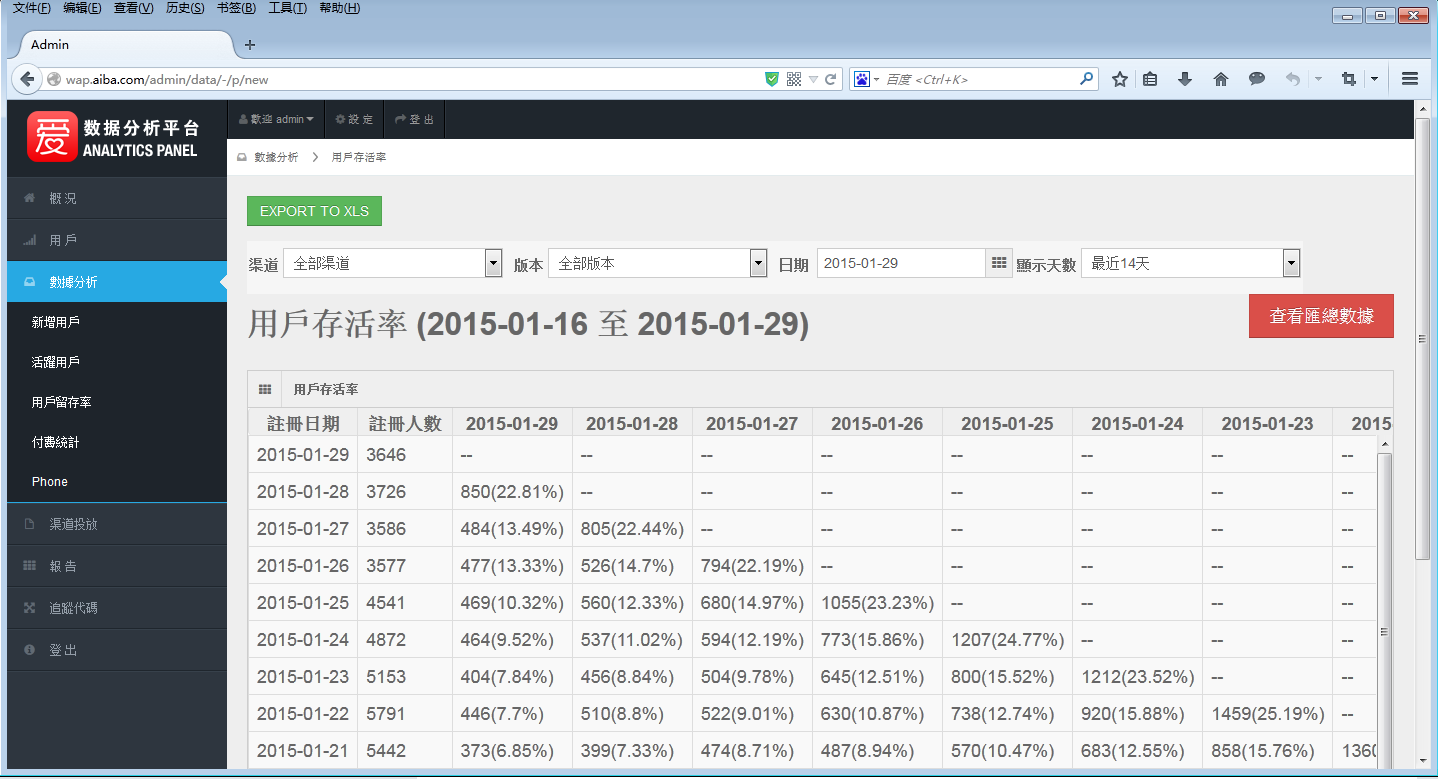Image resolution: width=1438 pixels, height=779 pixels.
Task: Open the 概況 sidebar item
Action: point(117,198)
